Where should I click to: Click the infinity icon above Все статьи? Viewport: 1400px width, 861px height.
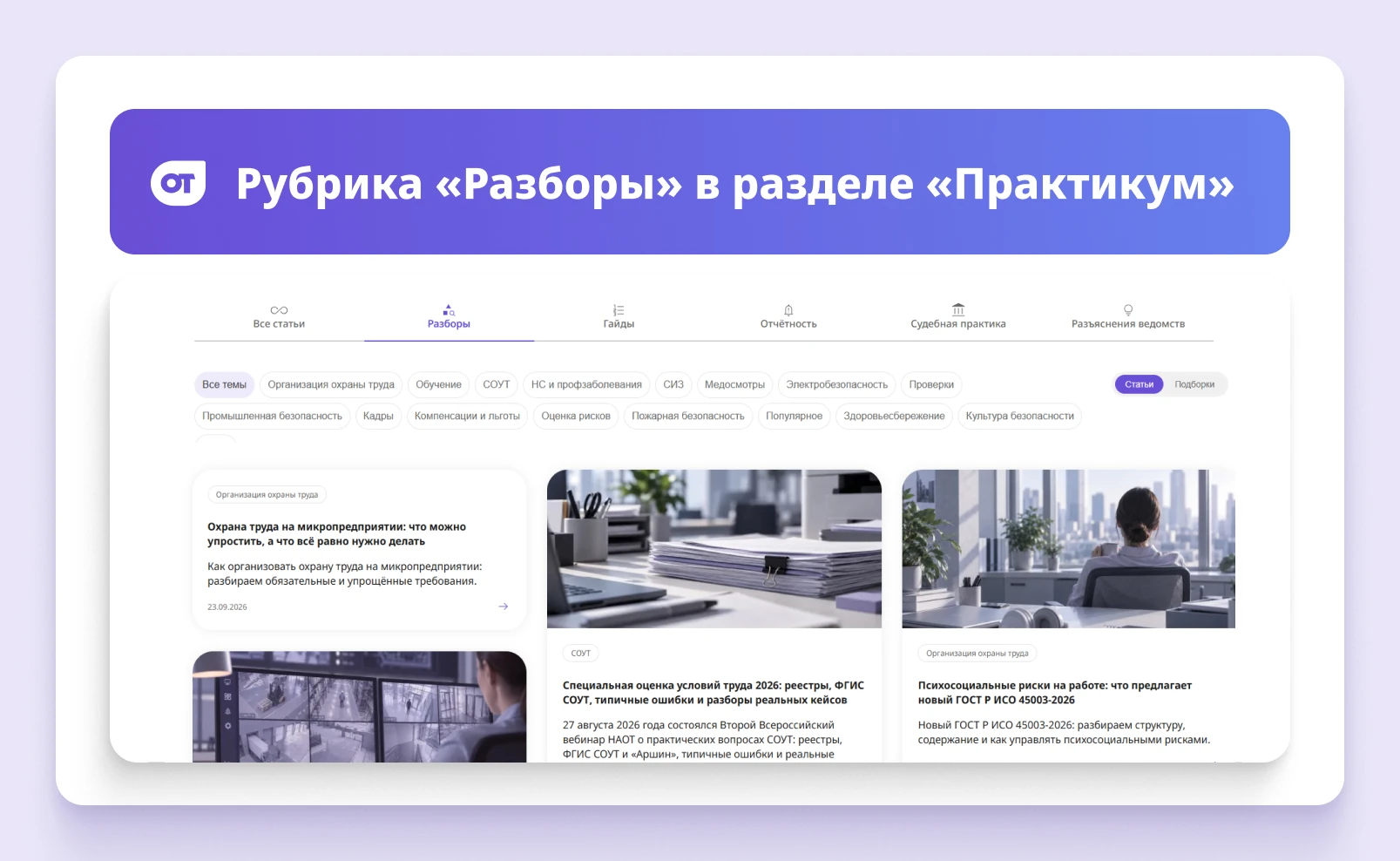[x=279, y=310]
